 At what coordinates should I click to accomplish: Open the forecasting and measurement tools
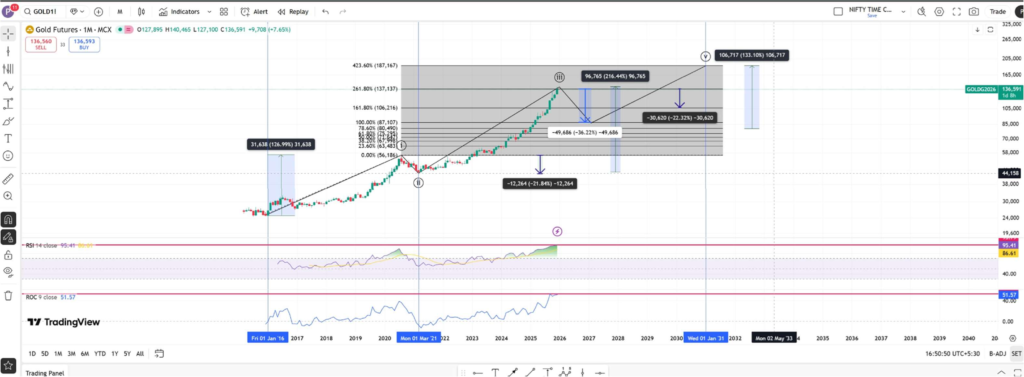pos(8,103)
